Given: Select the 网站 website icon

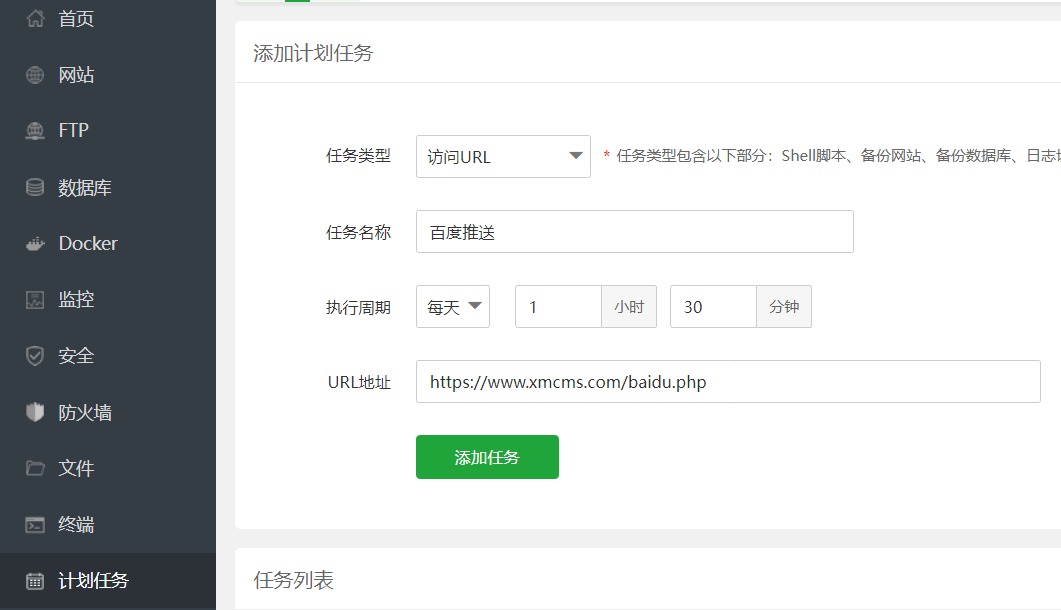Looking at the screenshot, I should tap(37, 74).
